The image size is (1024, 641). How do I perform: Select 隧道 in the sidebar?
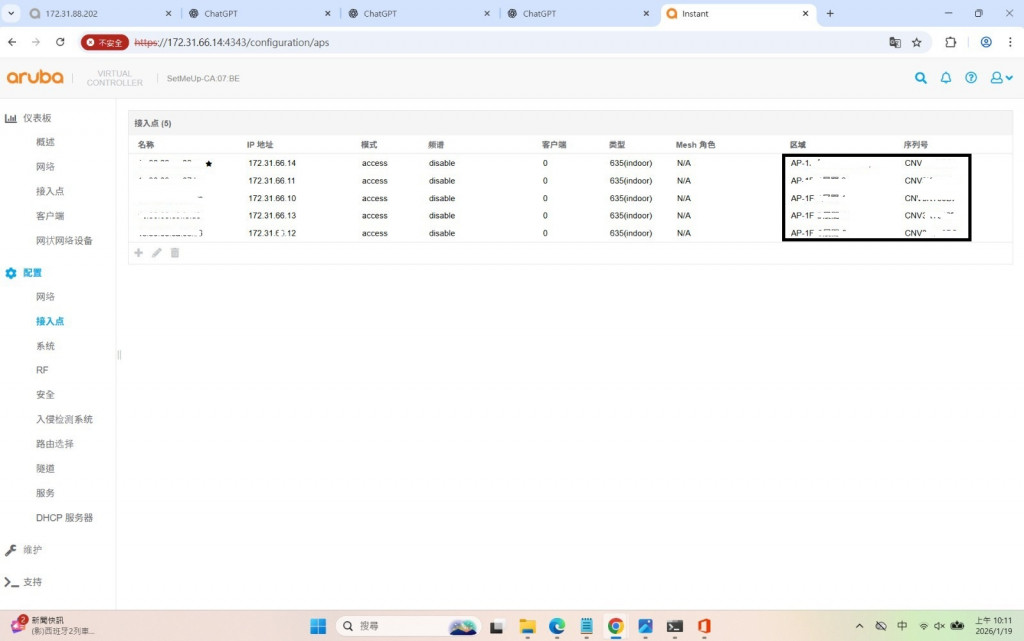point(45,468)
